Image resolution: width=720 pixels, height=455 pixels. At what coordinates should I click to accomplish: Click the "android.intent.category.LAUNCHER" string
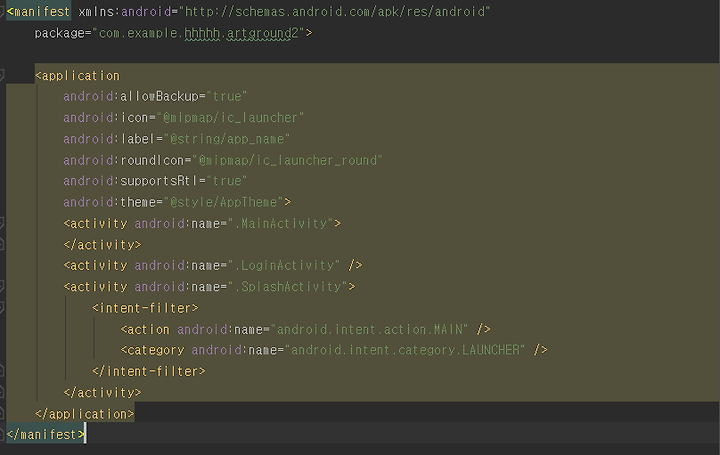(405, 350)
